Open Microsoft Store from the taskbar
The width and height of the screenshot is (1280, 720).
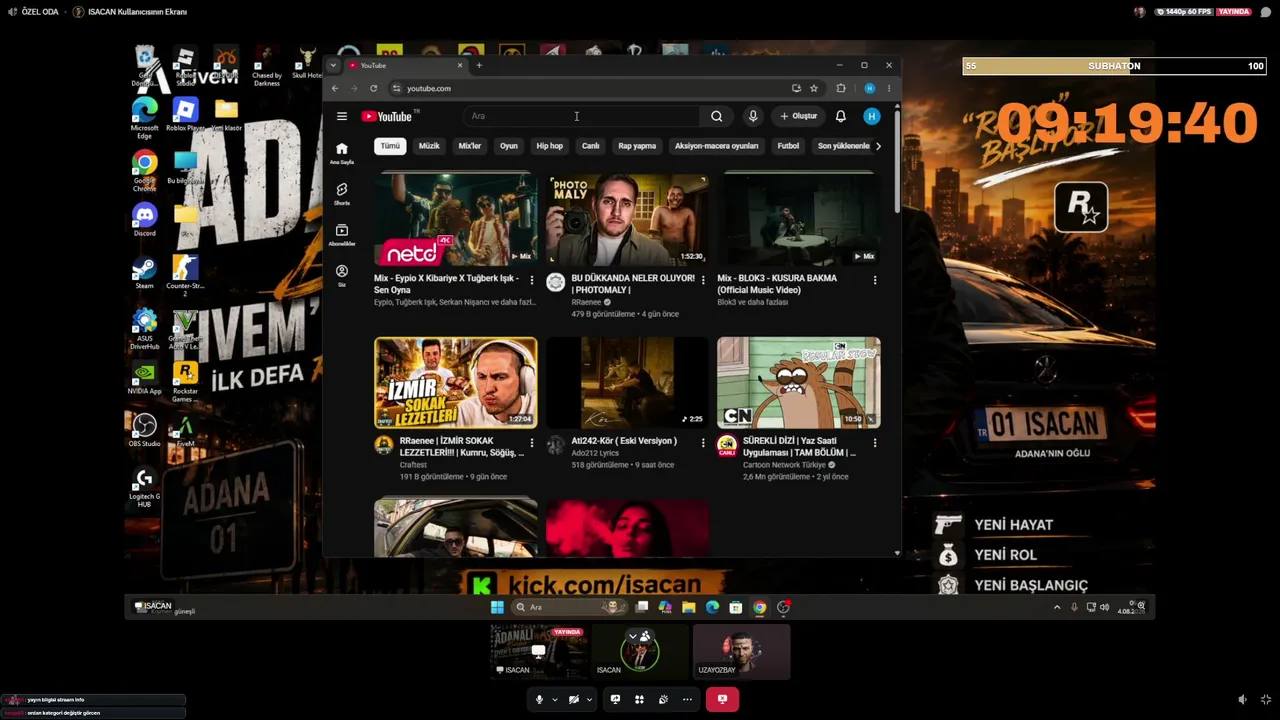click(x=736, y=607)
